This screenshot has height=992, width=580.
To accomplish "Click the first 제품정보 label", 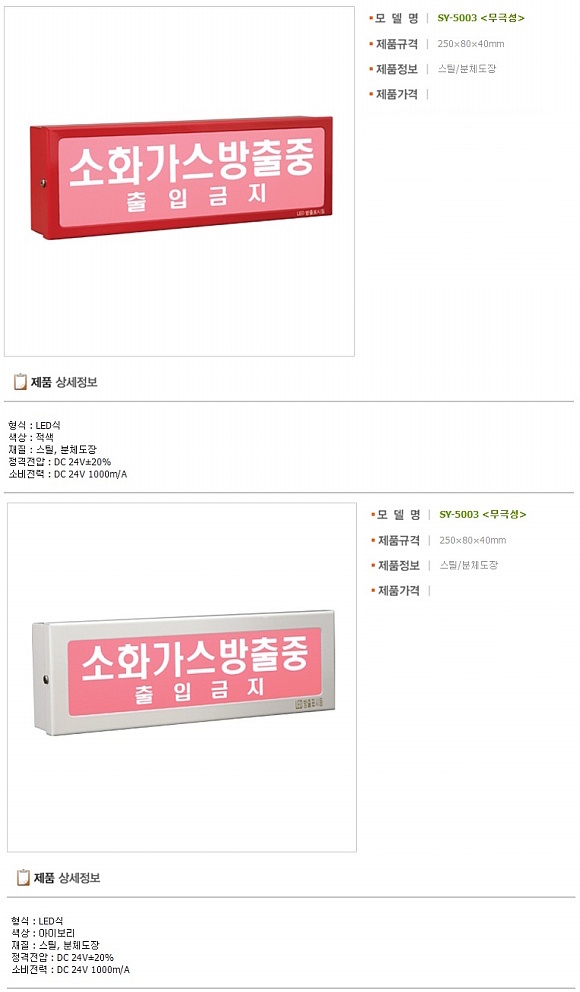I will point(397,69).
